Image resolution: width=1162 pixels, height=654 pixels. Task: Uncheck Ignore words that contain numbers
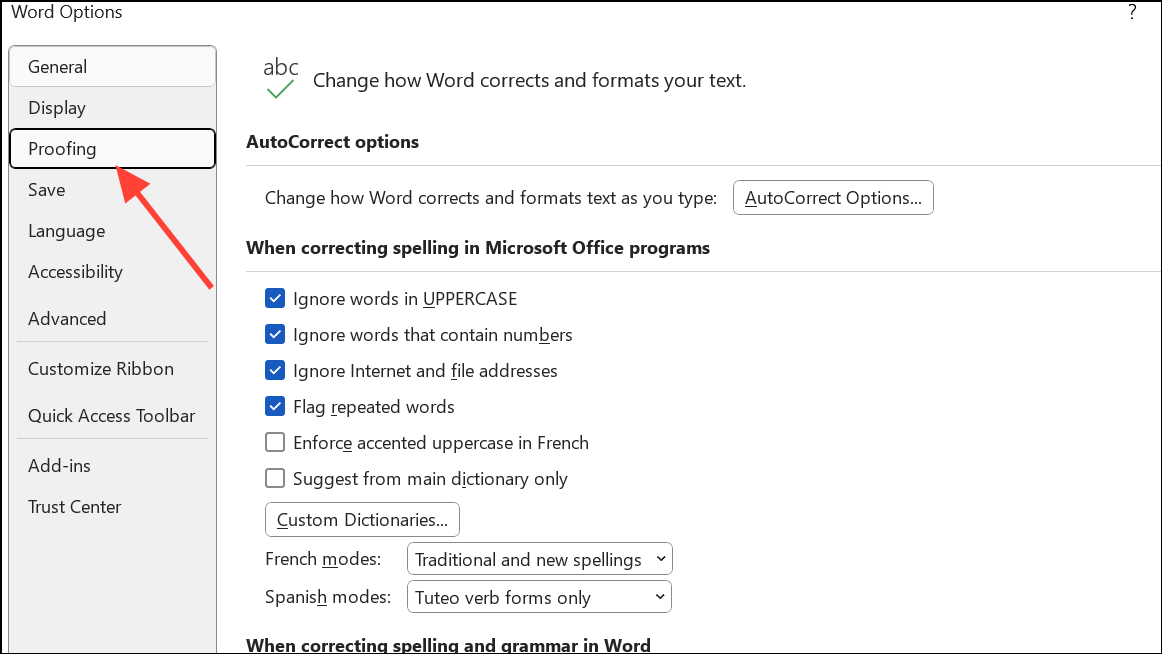coord(275,334)
